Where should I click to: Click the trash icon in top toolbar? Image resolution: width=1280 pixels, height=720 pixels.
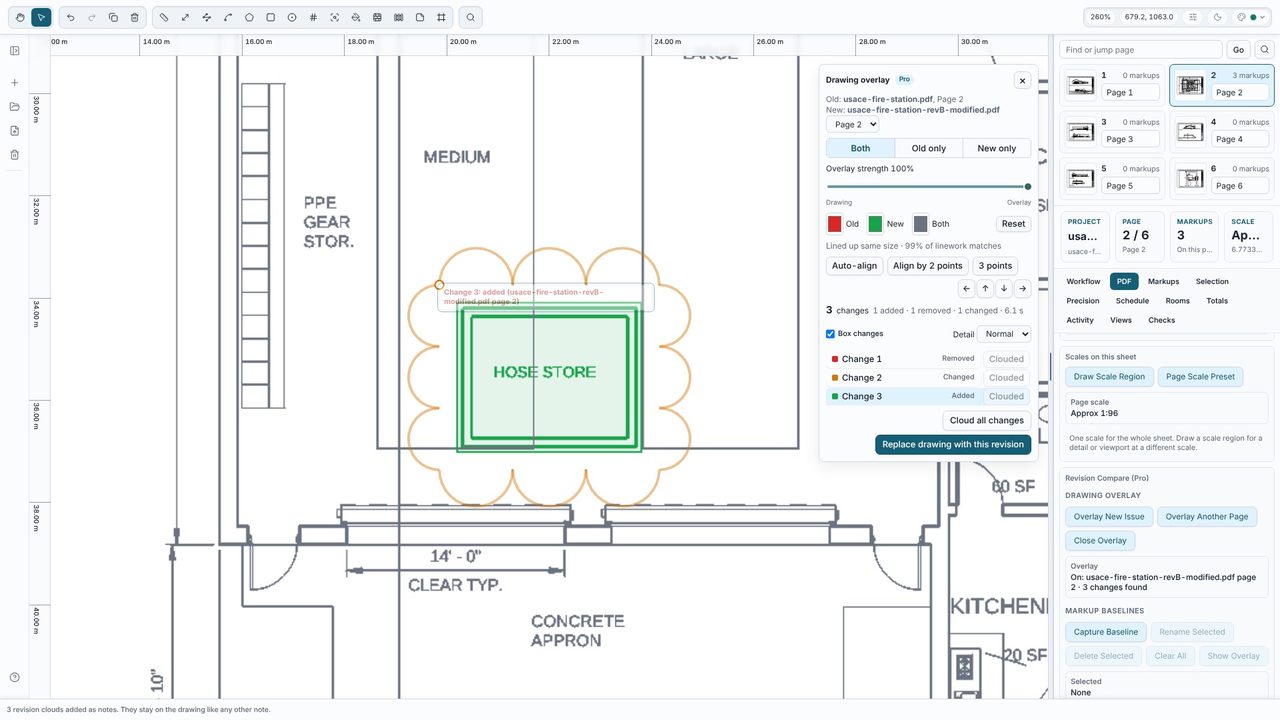click(134, 17)
